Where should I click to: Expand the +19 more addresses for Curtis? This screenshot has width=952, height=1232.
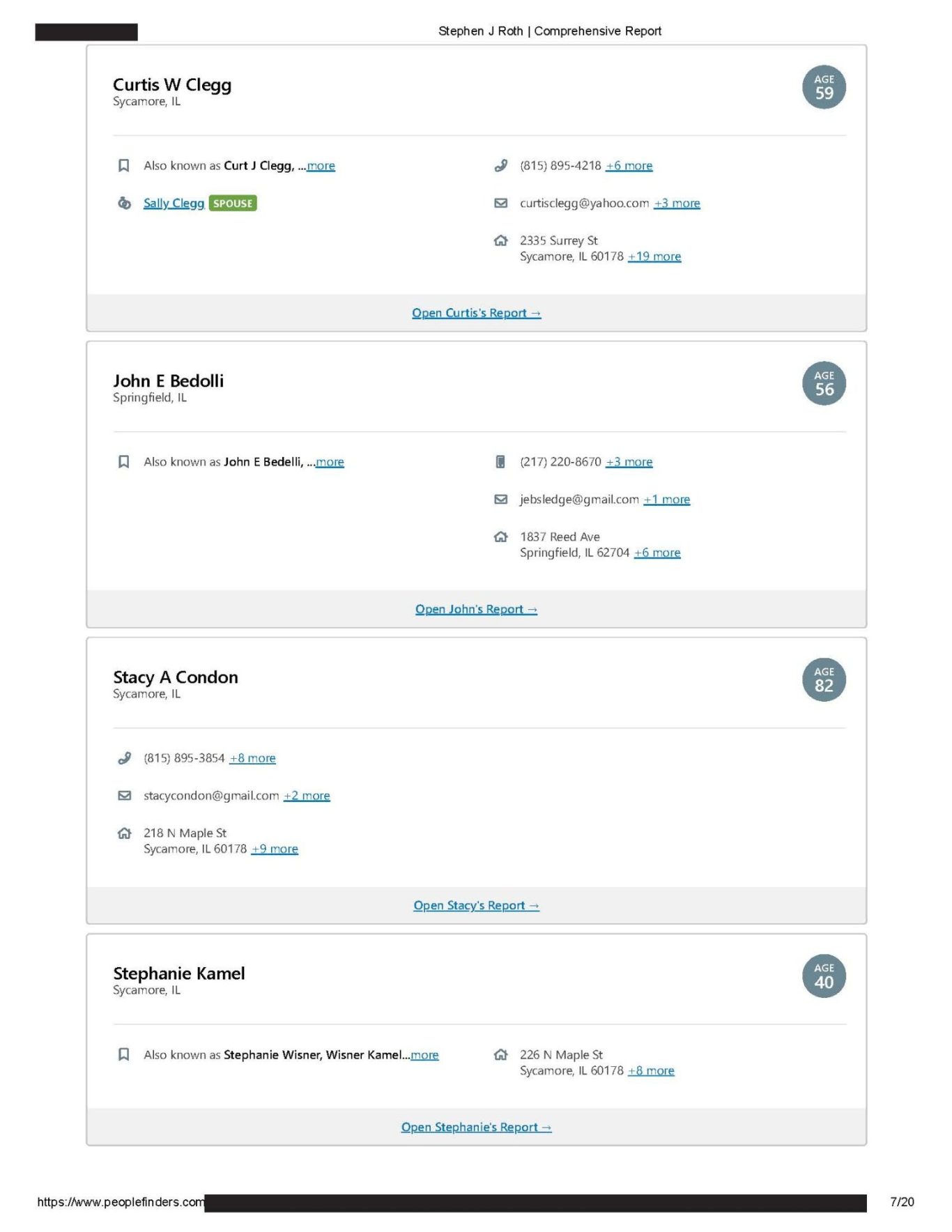click(x=654, y=256)
